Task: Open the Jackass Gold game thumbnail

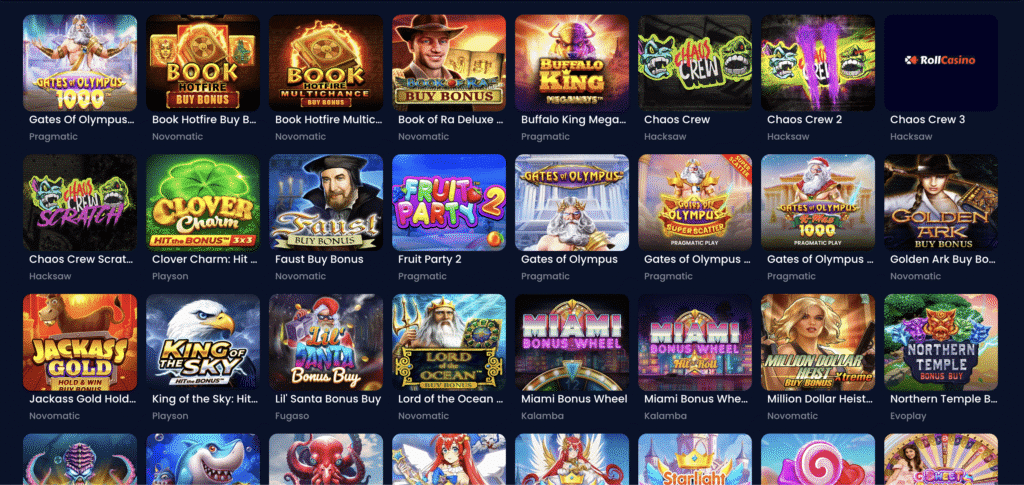Action: click(80, 342)
